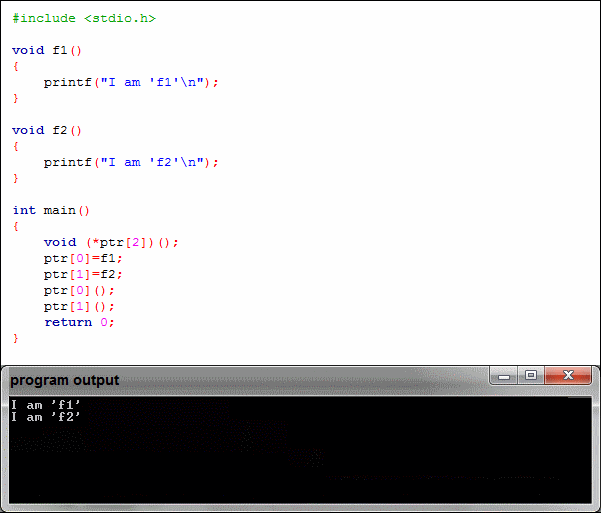Image resolution: width=601 pixels, height=513 pixels.
Task: Click the '#include <stdio.h>' line
Action: (x=84, y=18)
